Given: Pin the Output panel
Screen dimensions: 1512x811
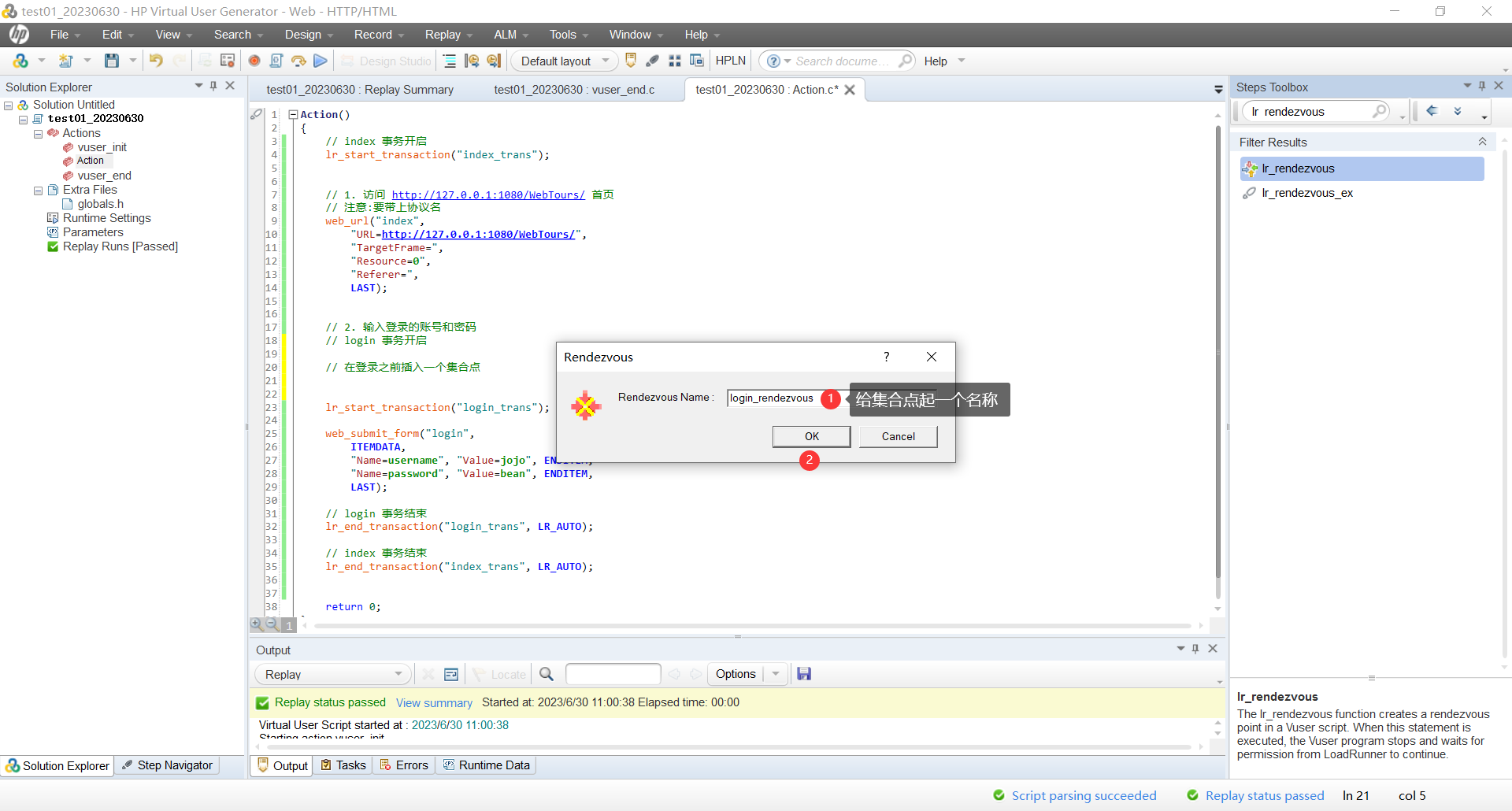Looking at the screenshot, I should tap(1195, 649).
